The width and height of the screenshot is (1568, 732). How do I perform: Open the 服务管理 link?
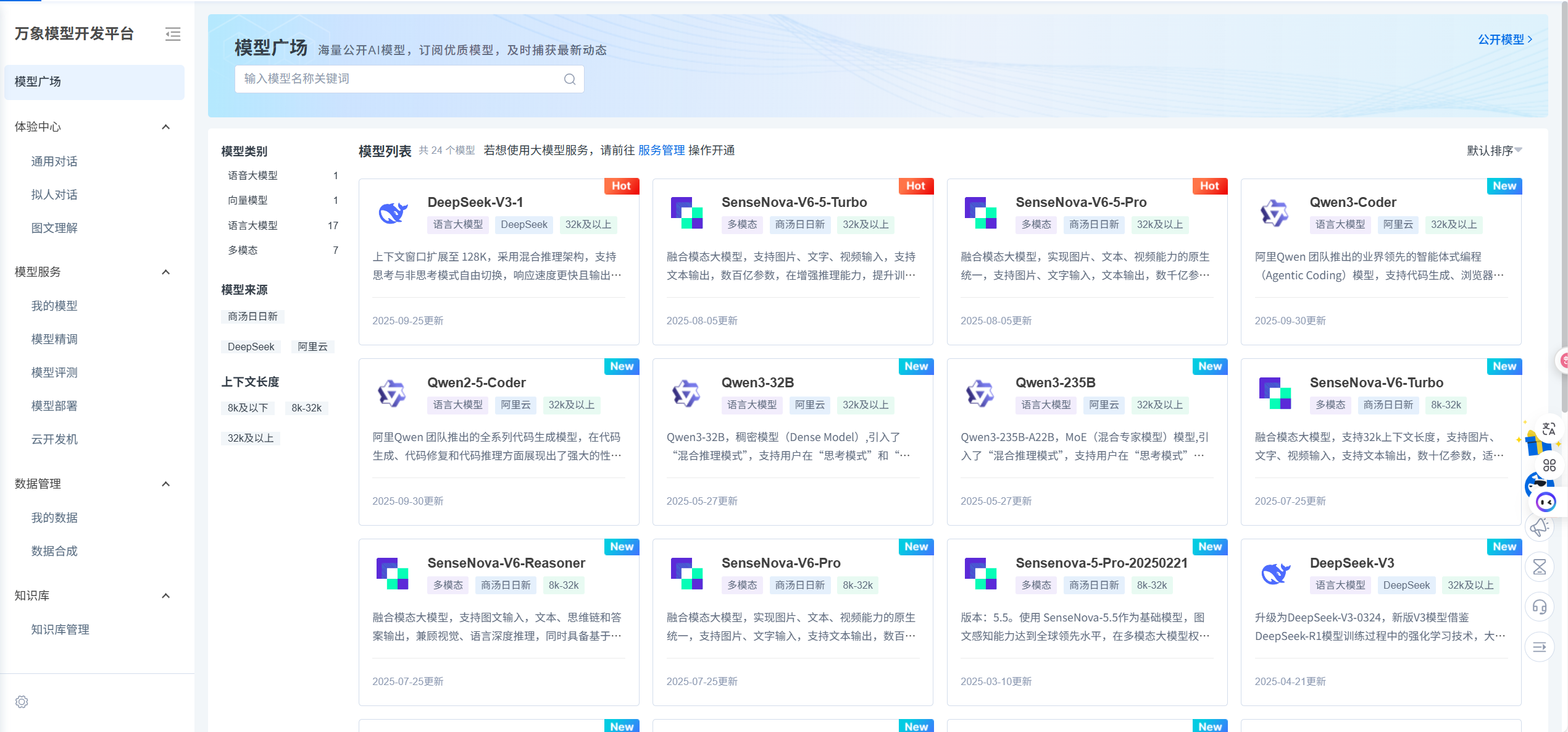(x=662, y=150)
